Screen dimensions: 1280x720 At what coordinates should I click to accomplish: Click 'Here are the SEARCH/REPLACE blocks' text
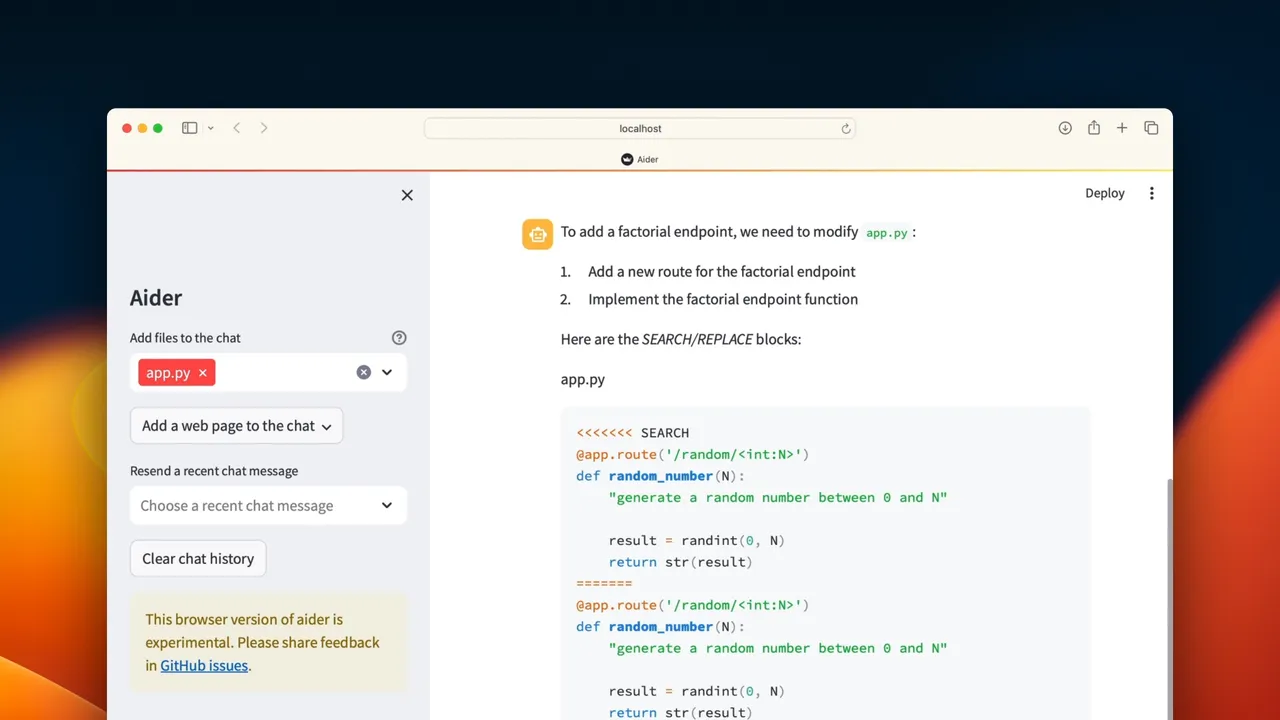681,340
